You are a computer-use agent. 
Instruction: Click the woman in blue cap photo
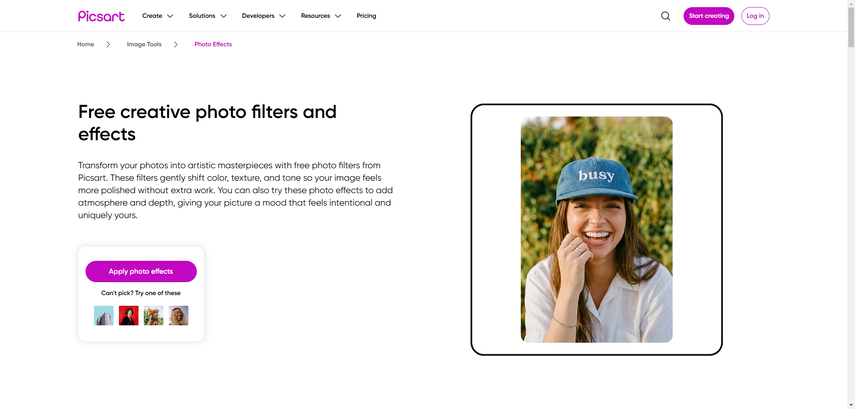[596, 229]
